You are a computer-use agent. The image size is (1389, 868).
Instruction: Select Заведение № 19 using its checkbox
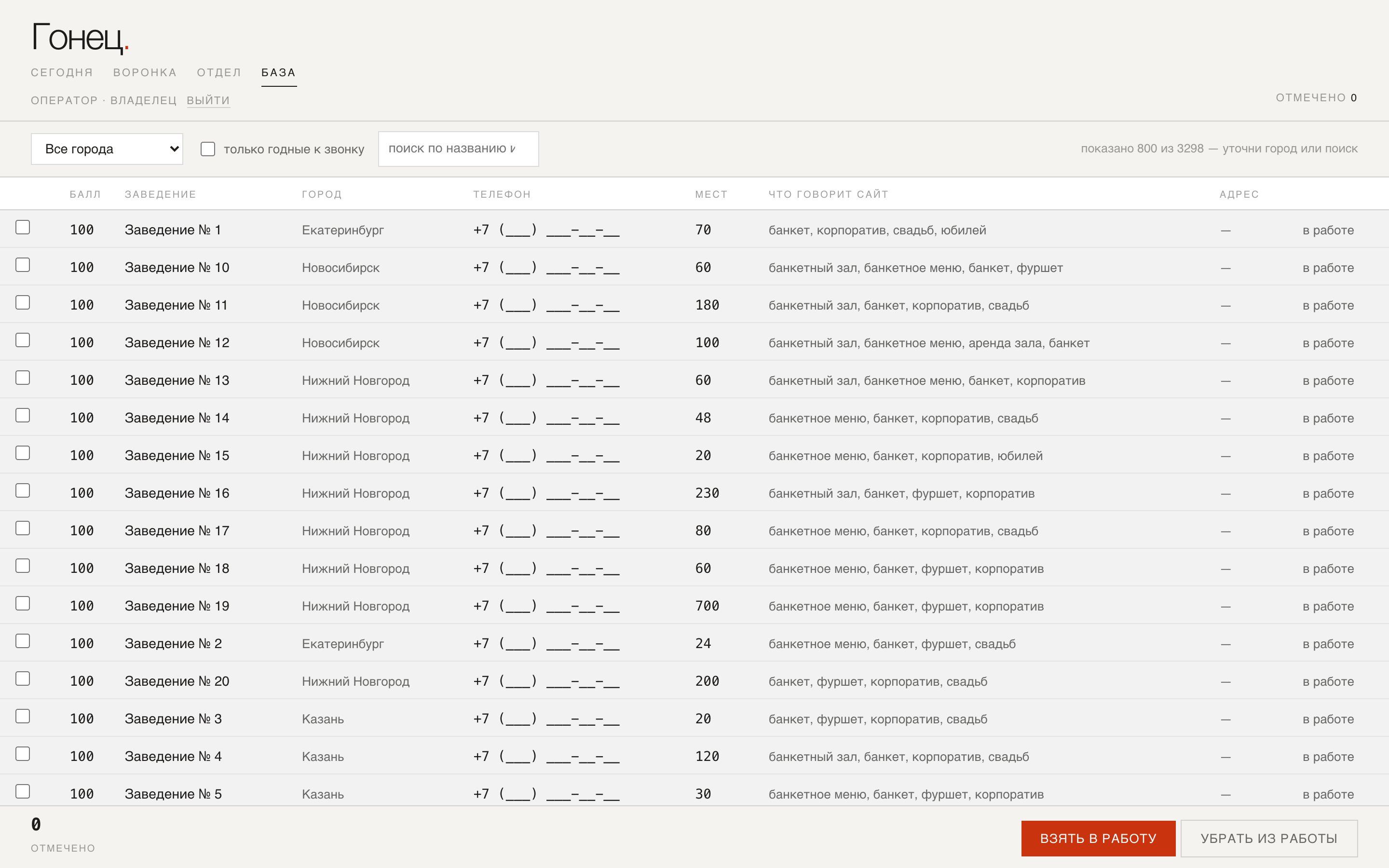coord(22,603)
